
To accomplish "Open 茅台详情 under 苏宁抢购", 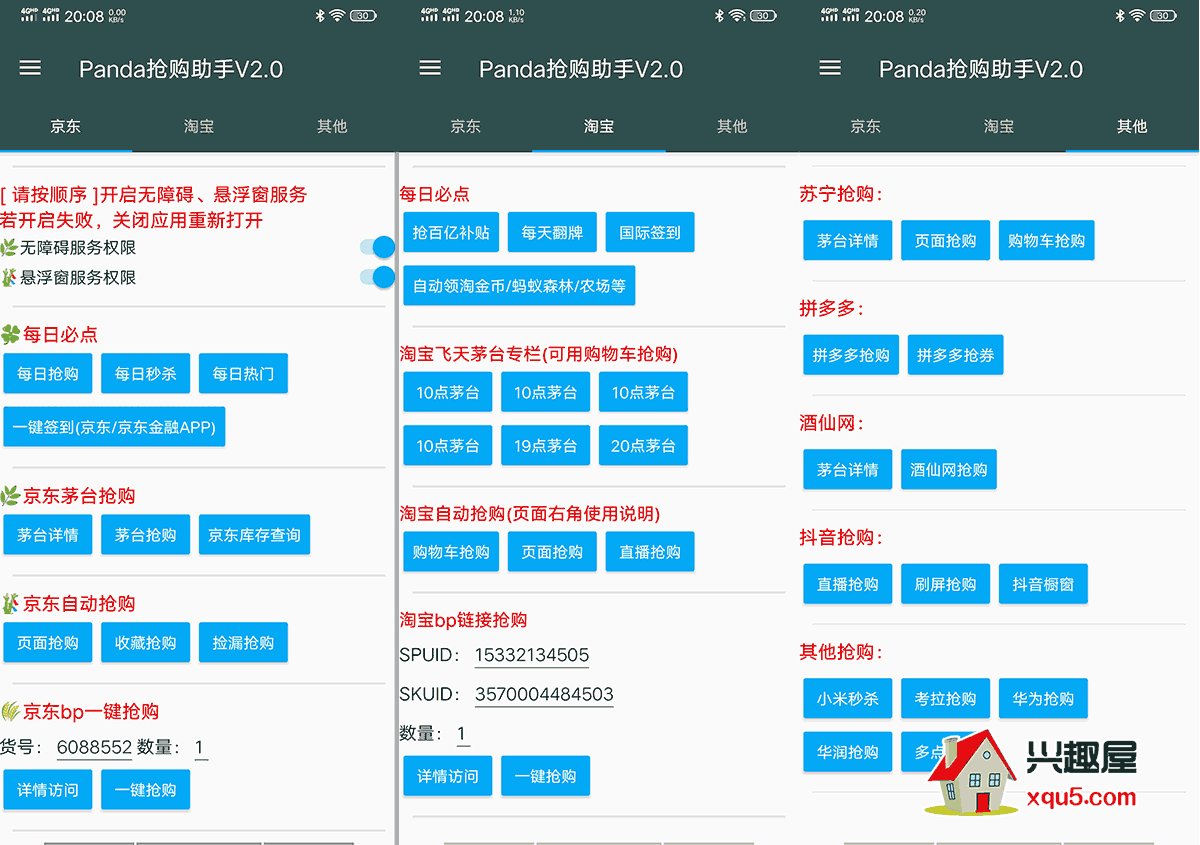I will click(x=848, y=241).
